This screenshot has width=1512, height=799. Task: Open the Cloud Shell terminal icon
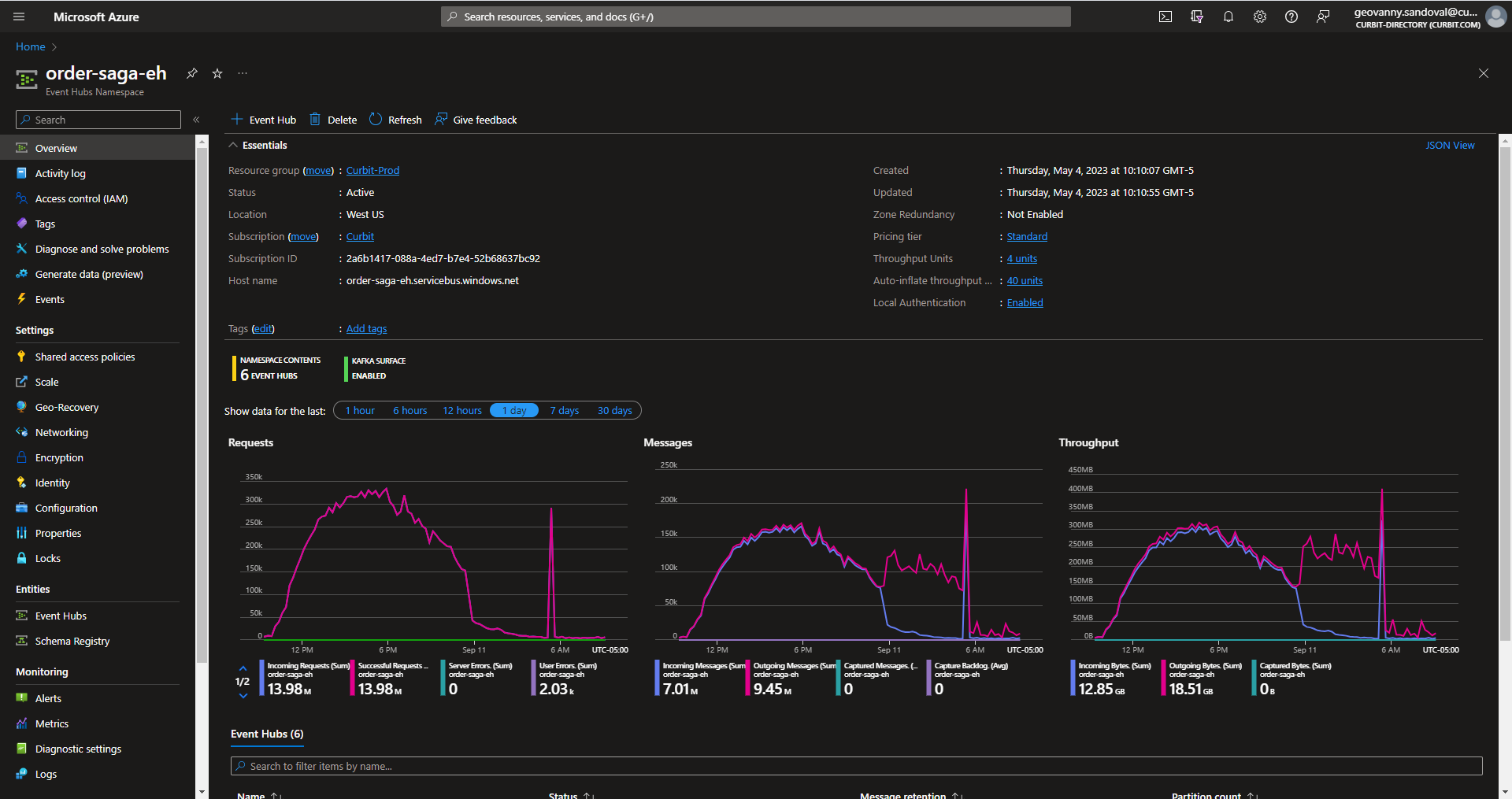click(x=1165, y=16)
